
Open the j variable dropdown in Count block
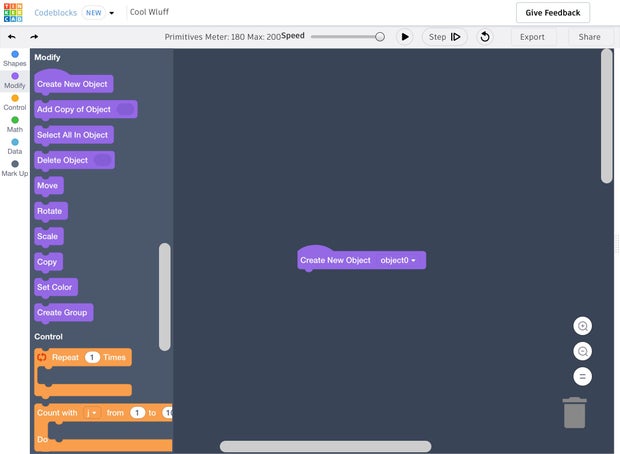pyautogui.click(x=94, y=413)
